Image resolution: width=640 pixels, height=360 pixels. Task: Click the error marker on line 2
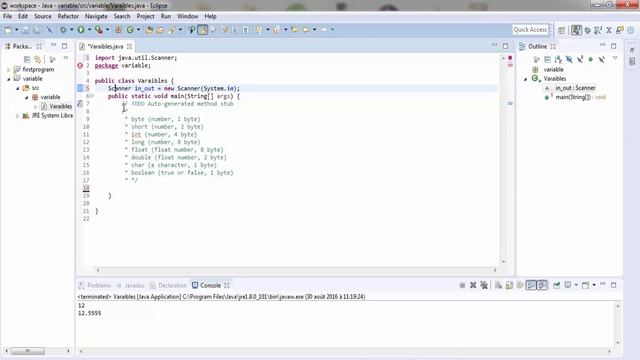click(x=80, y=65)
